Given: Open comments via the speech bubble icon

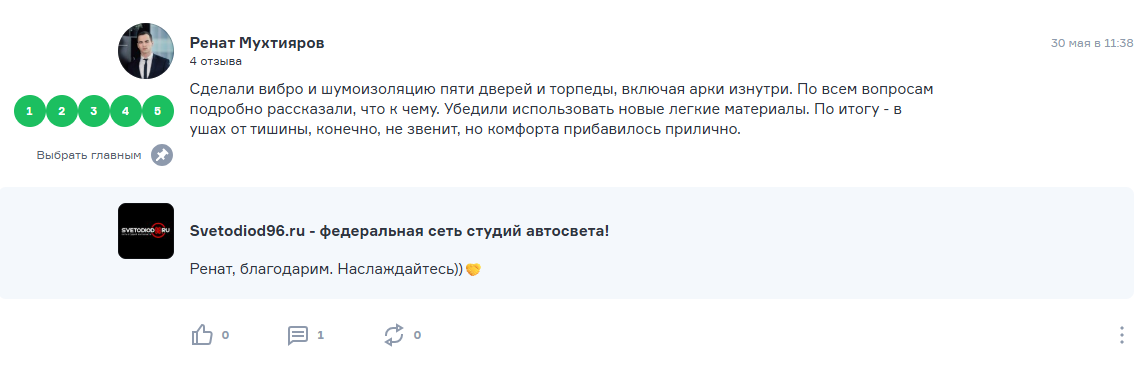Looking at the screenshot, I should (298, 335).
